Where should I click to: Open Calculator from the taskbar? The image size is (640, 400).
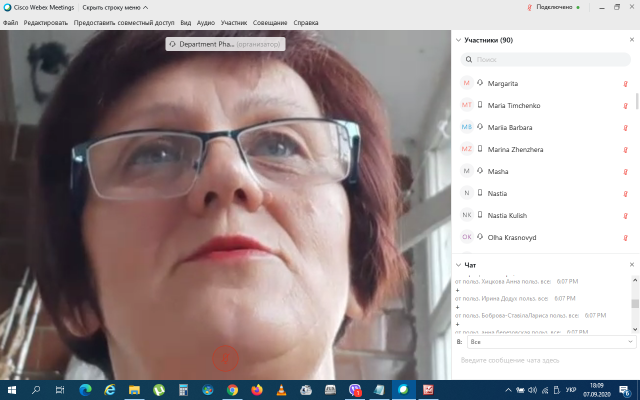tap(183, 390)
